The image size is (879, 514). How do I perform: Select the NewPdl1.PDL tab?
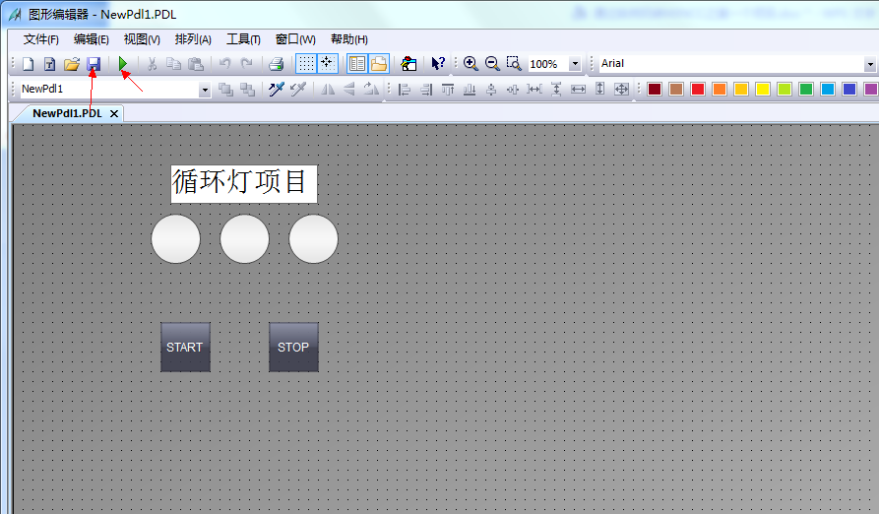point(67,113)
